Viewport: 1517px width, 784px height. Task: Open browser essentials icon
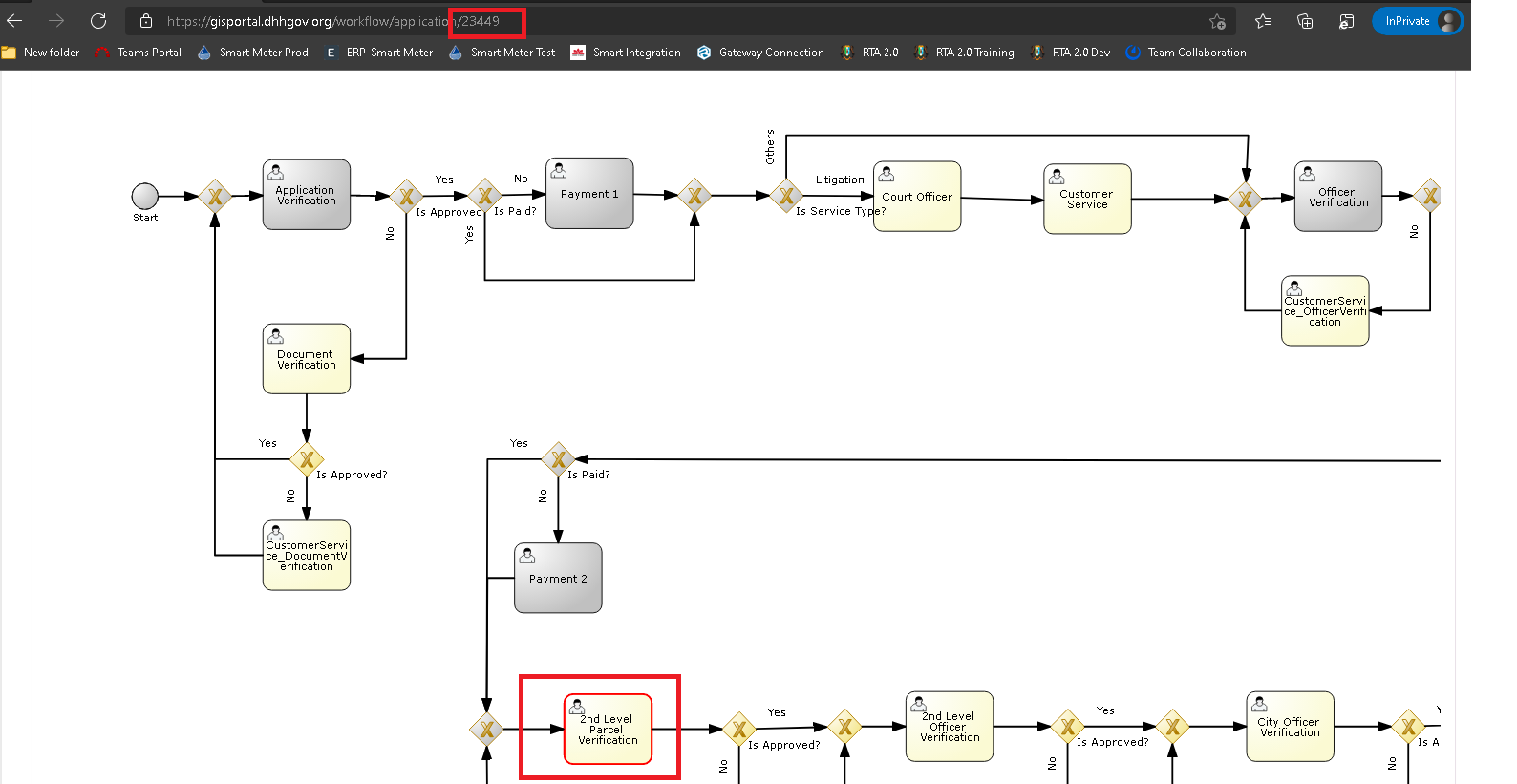click(1347, 21)
